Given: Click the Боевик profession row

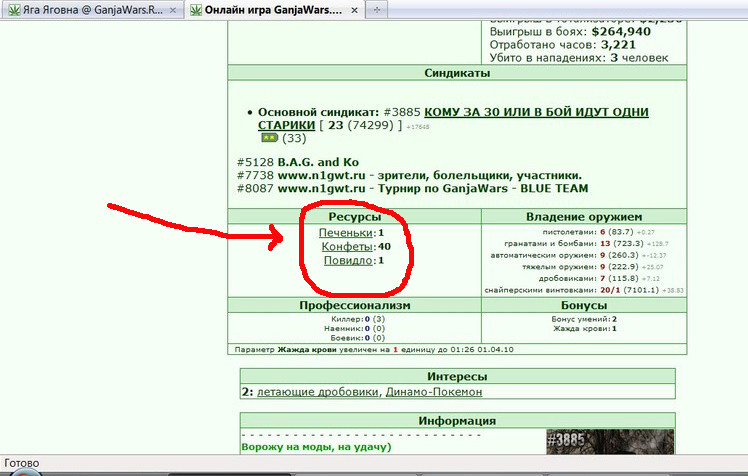Looking at the screenshot, I should click(358, 338).
